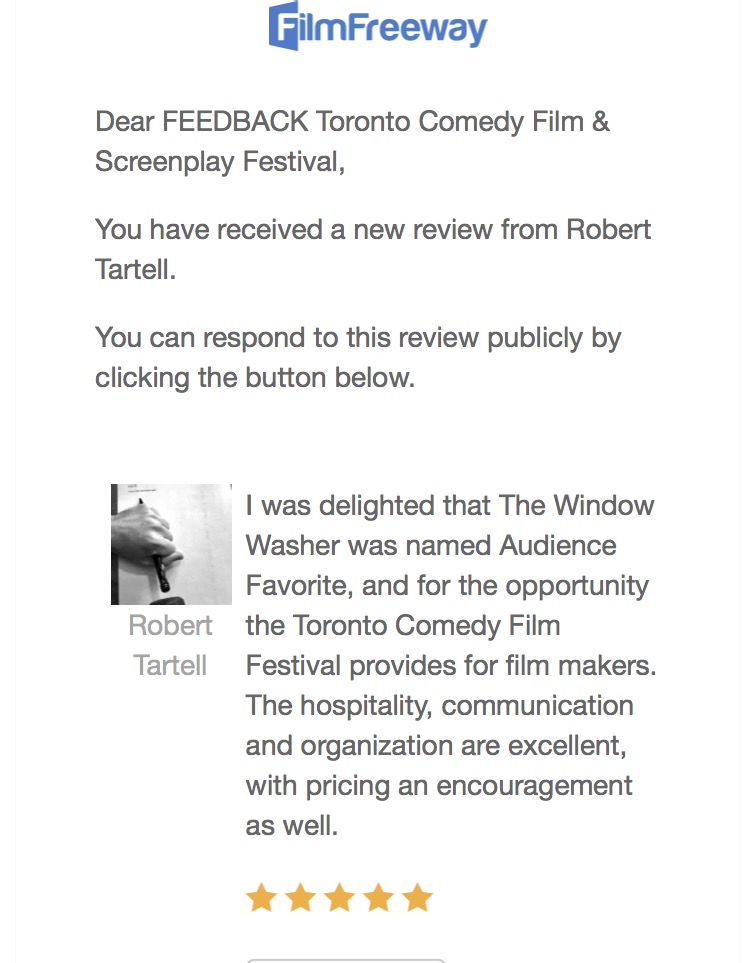Click the fifth rating star
The image size is (747, 963).
417,897
